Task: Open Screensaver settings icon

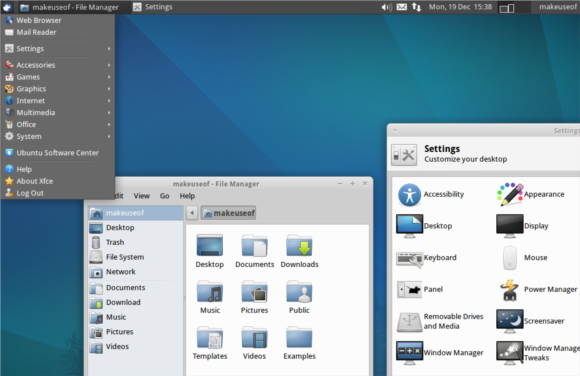Action: click(x=510, y=321)
